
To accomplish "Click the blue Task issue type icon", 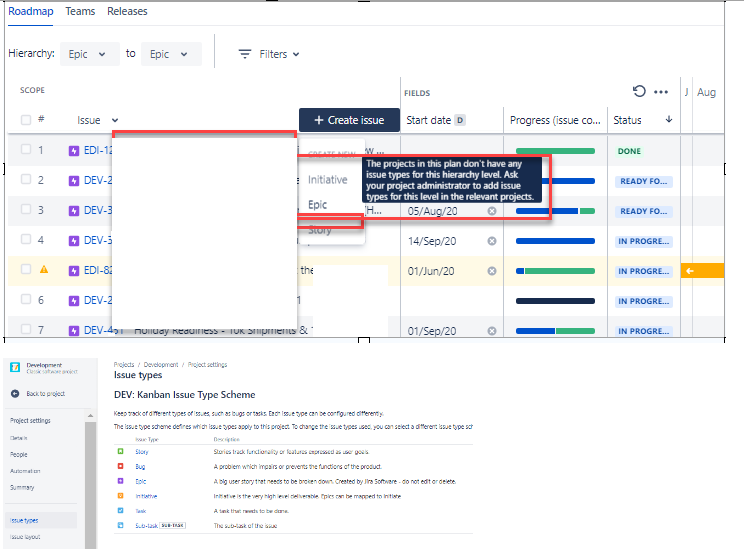I will 121,511.
